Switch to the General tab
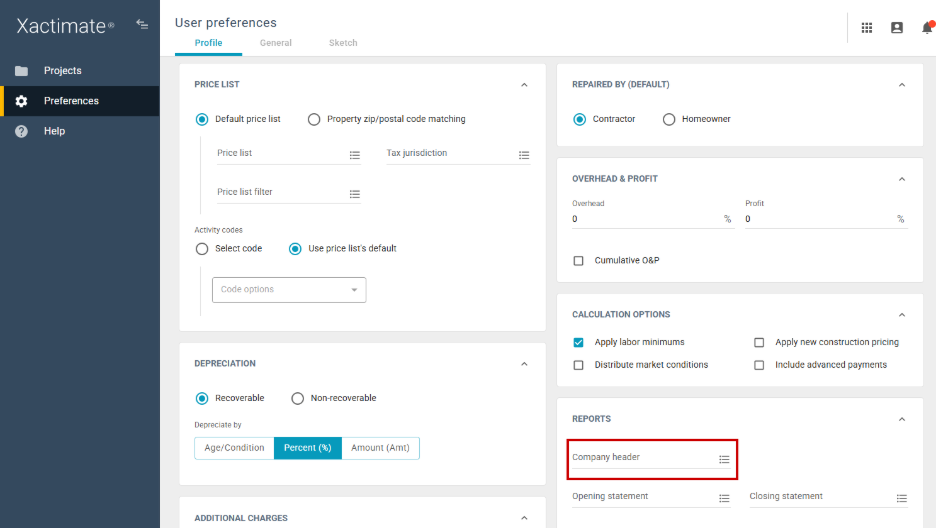Screen dimensions: 936x528 point(276,43)
